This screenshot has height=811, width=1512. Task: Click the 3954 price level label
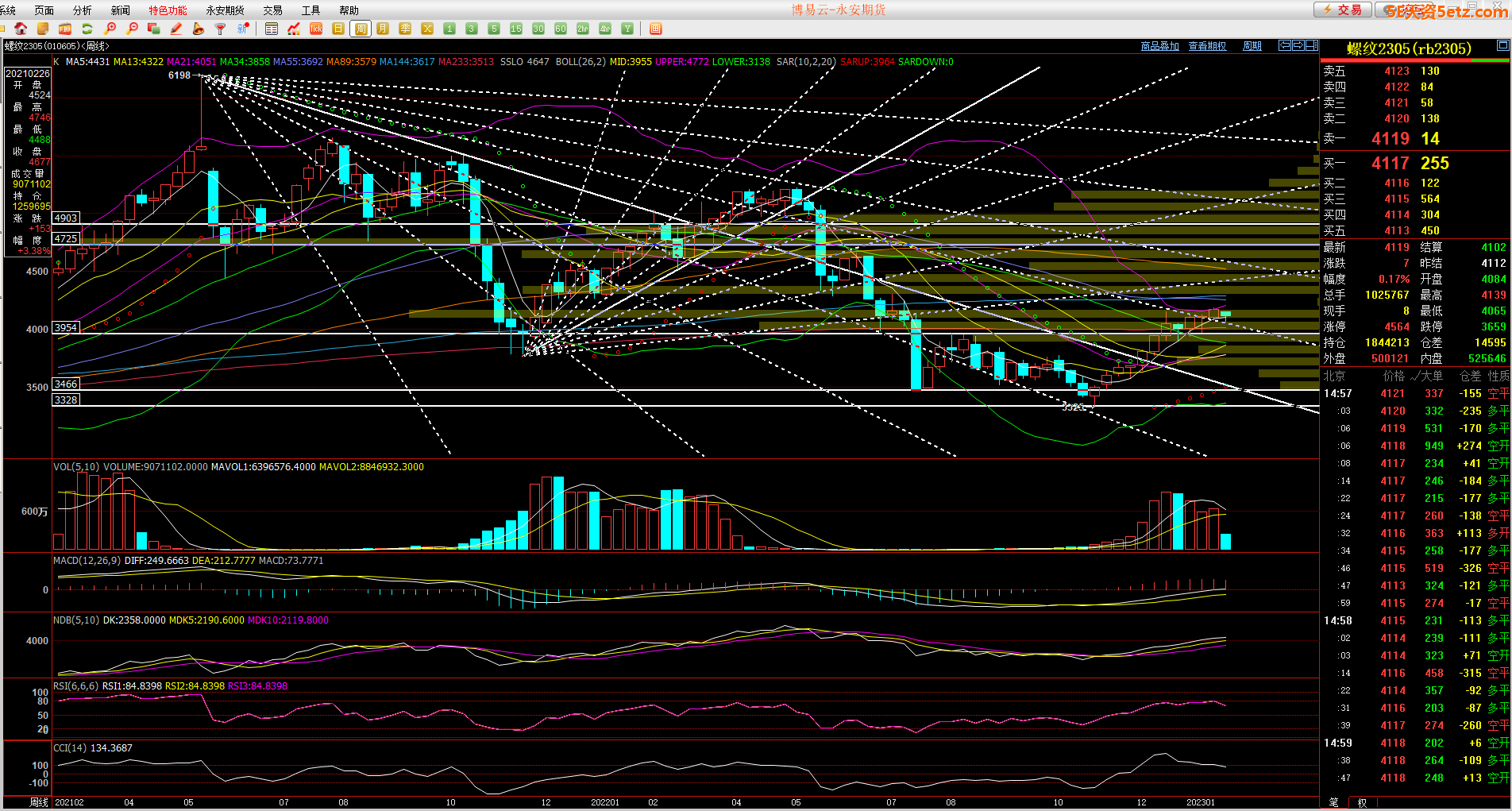pyautogui.click(x=66, y=327)
